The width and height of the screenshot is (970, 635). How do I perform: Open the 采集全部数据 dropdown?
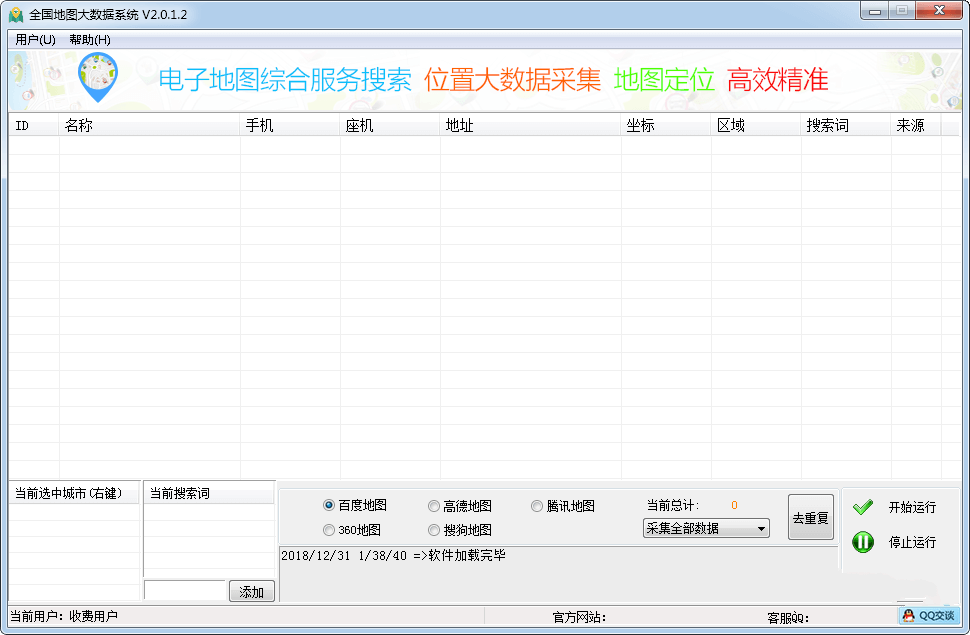click(x=706, y=529)
